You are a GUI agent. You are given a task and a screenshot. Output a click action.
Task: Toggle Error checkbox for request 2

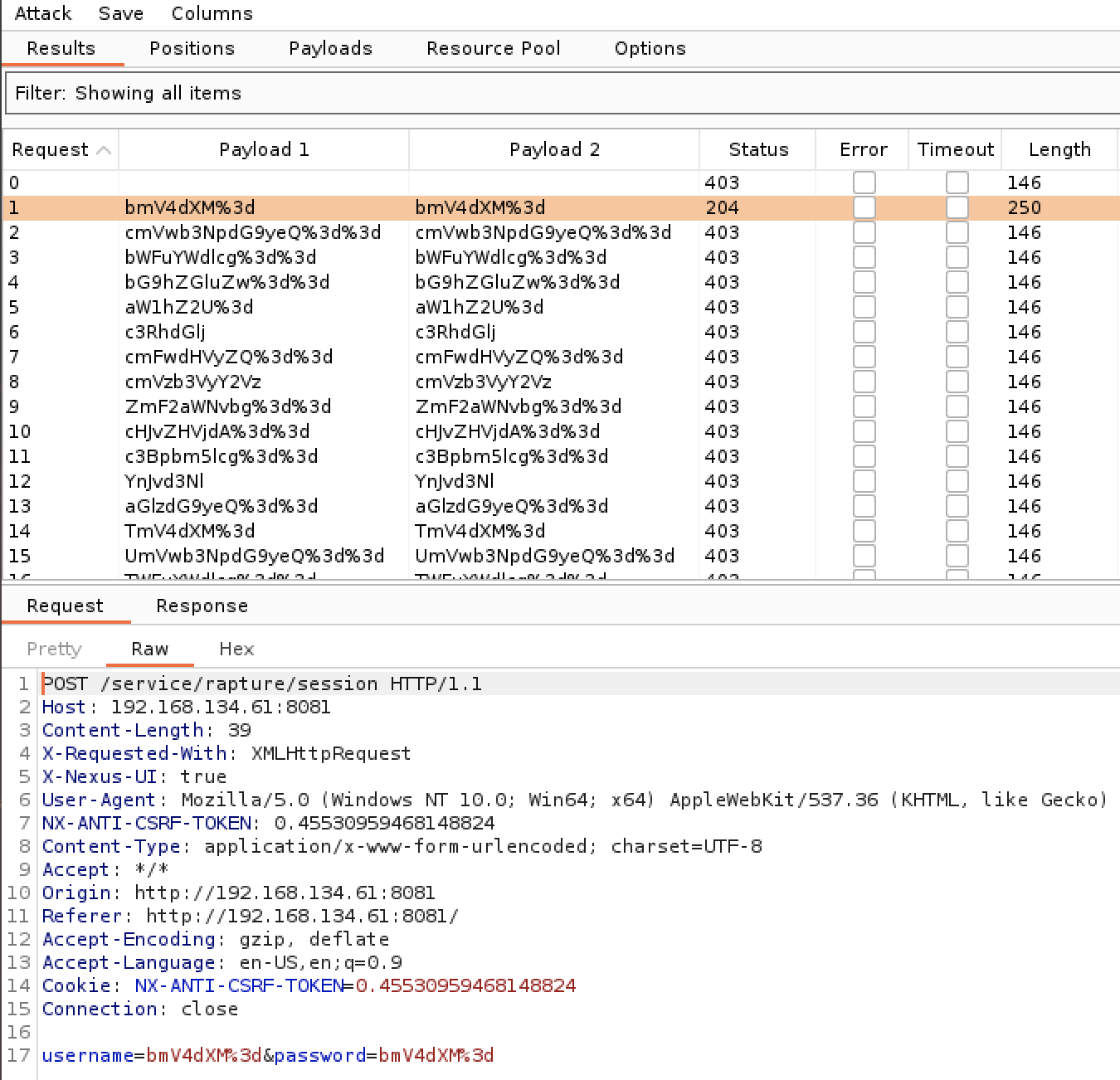[x=864, y=232]
